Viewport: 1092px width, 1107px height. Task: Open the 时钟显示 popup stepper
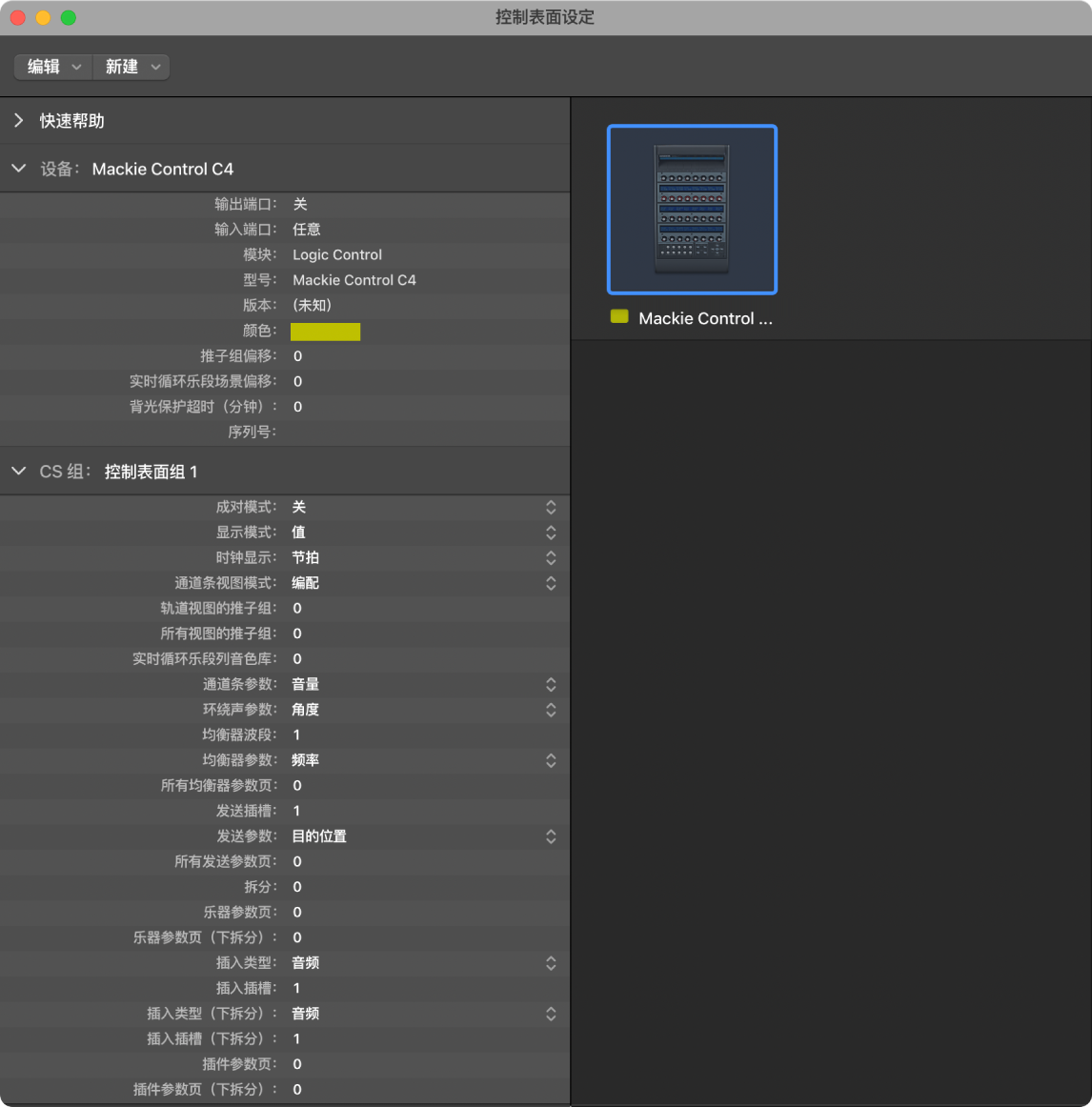551,557
